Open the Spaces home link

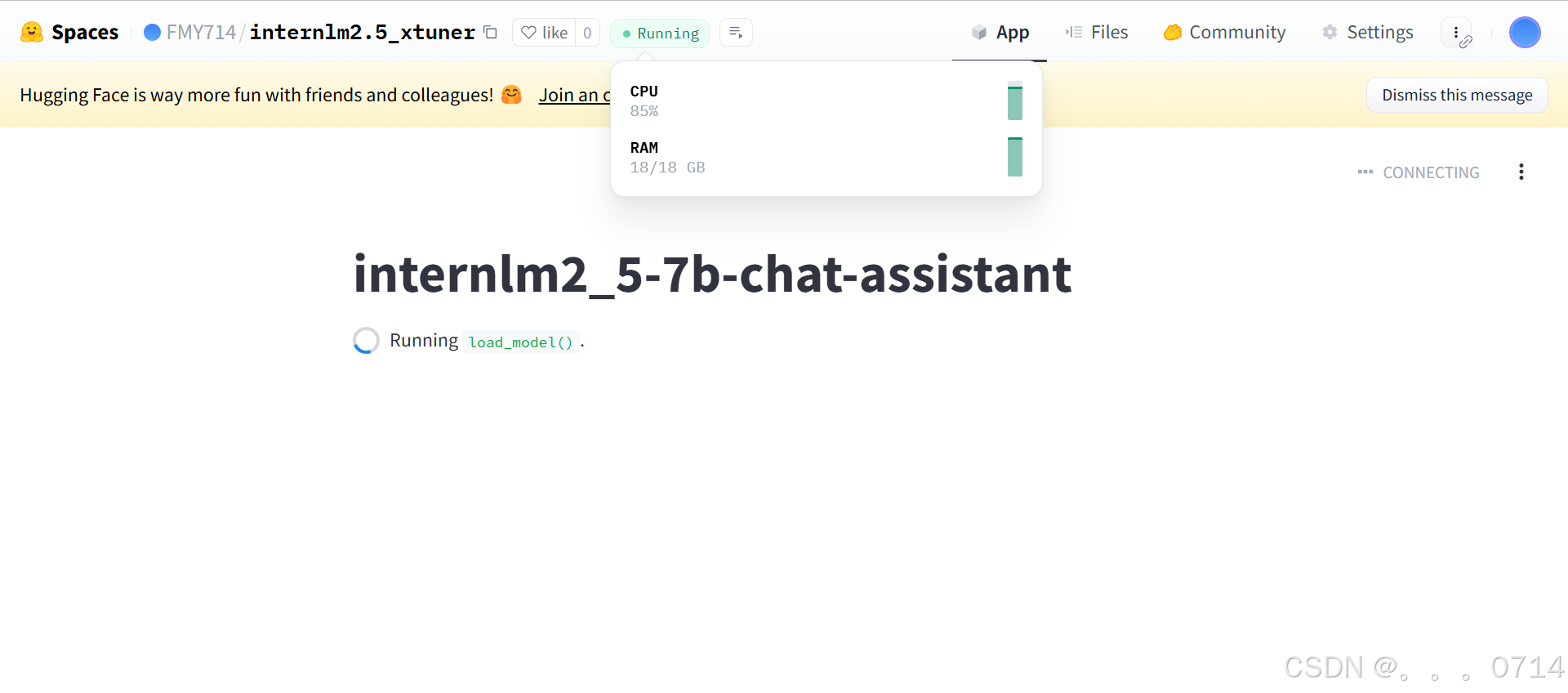pyautogui.click(x=84, y=33)
